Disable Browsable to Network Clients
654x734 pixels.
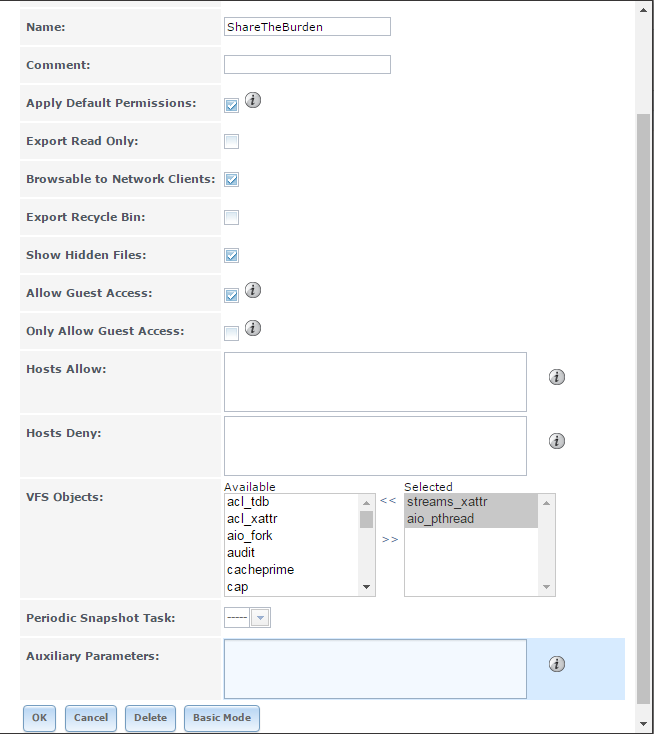point(231,179)
